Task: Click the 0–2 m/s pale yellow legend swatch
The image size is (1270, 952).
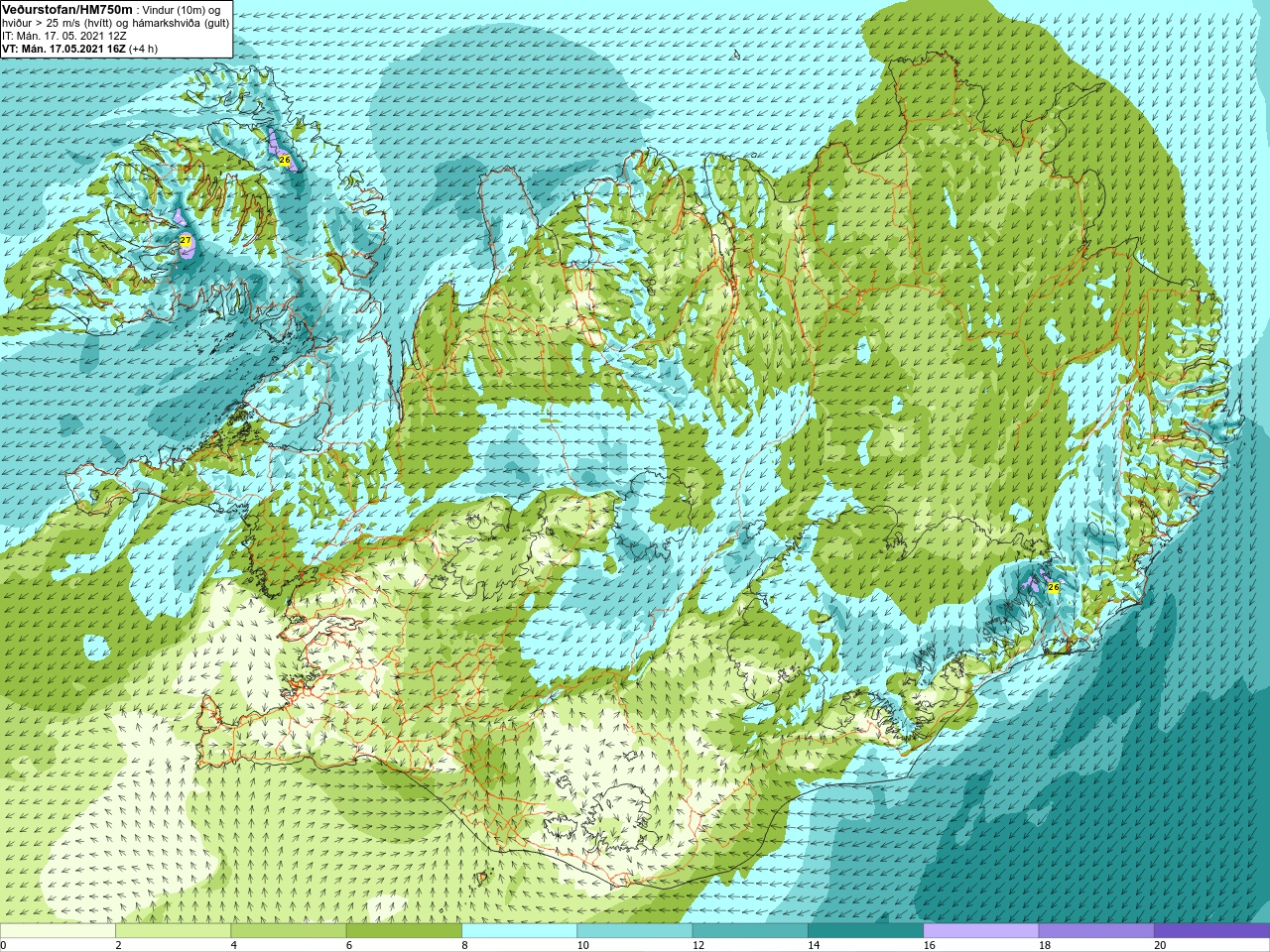Action: [x=58, y=931]
